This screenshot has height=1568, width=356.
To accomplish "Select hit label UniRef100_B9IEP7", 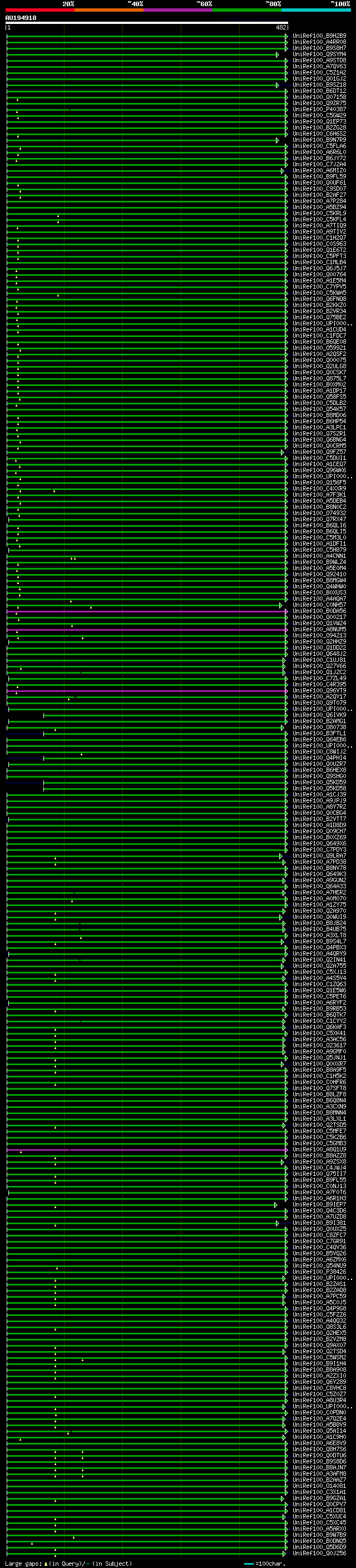I will tap(319, 1205).
